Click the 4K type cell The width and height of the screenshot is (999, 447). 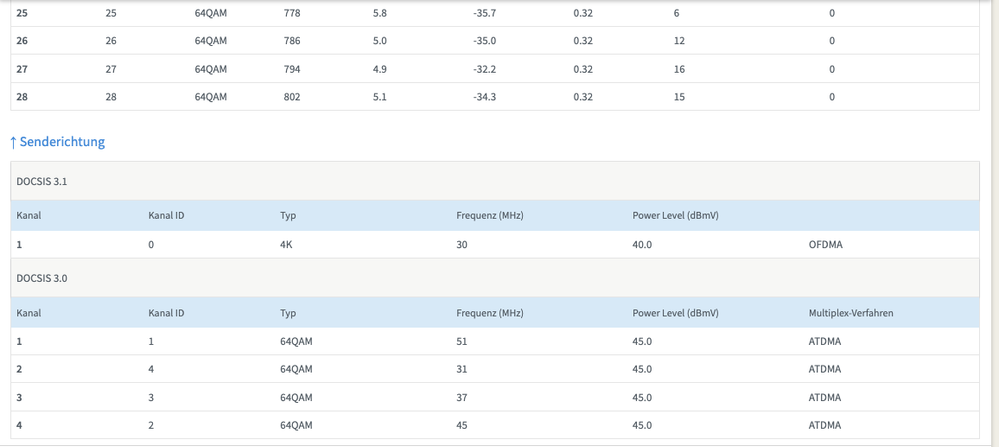[287, 245]
